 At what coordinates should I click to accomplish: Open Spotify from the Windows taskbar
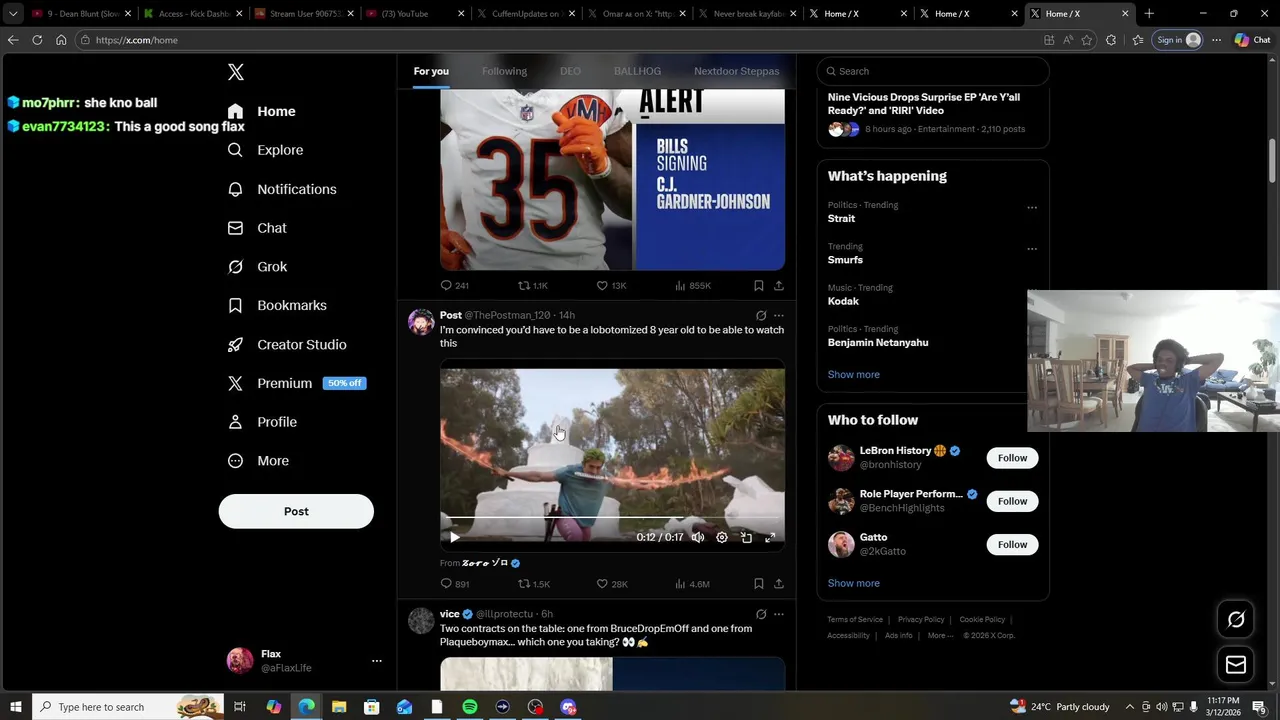[x=470, y=707]
